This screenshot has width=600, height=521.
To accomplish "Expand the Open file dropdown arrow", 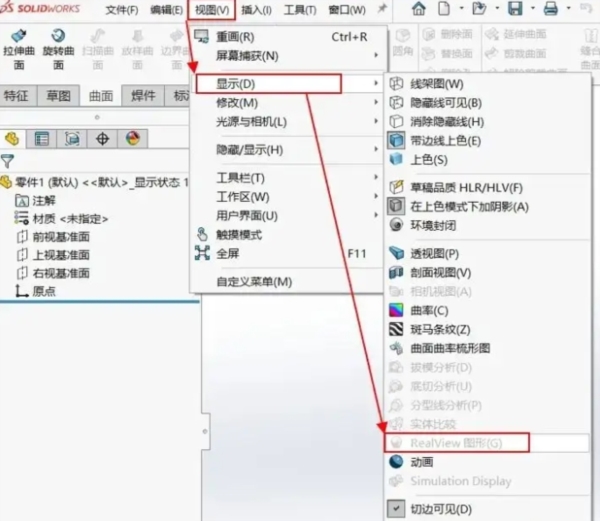I will coord(497,8).
